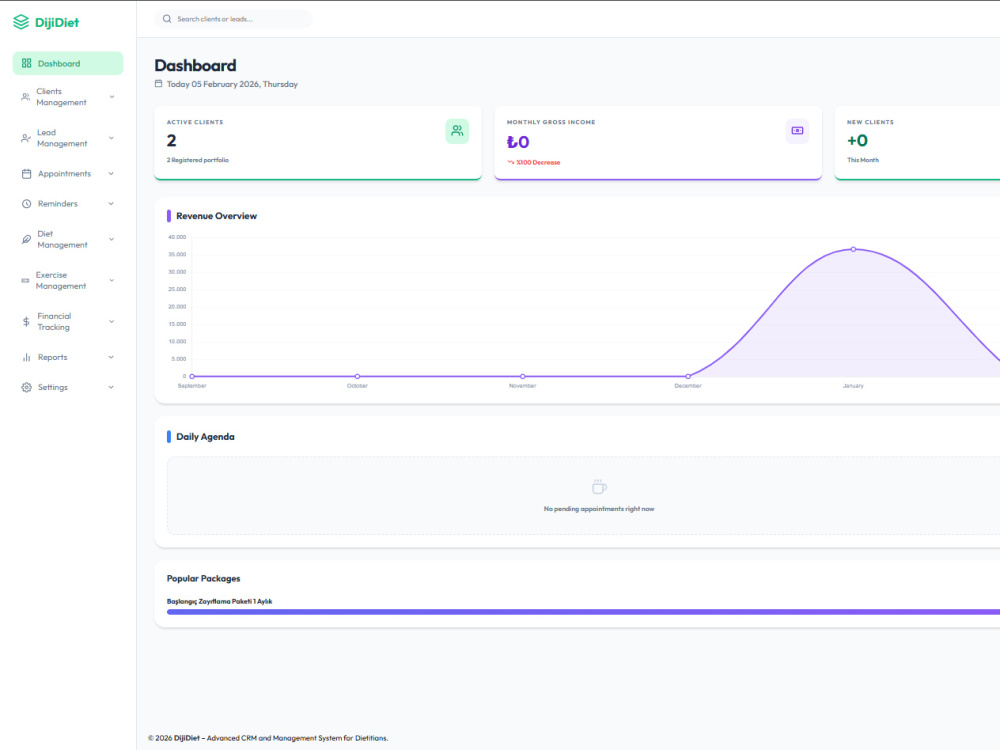Click the No pending appointments right now text
1000x750 pixels.
click(x=599, y=509)
